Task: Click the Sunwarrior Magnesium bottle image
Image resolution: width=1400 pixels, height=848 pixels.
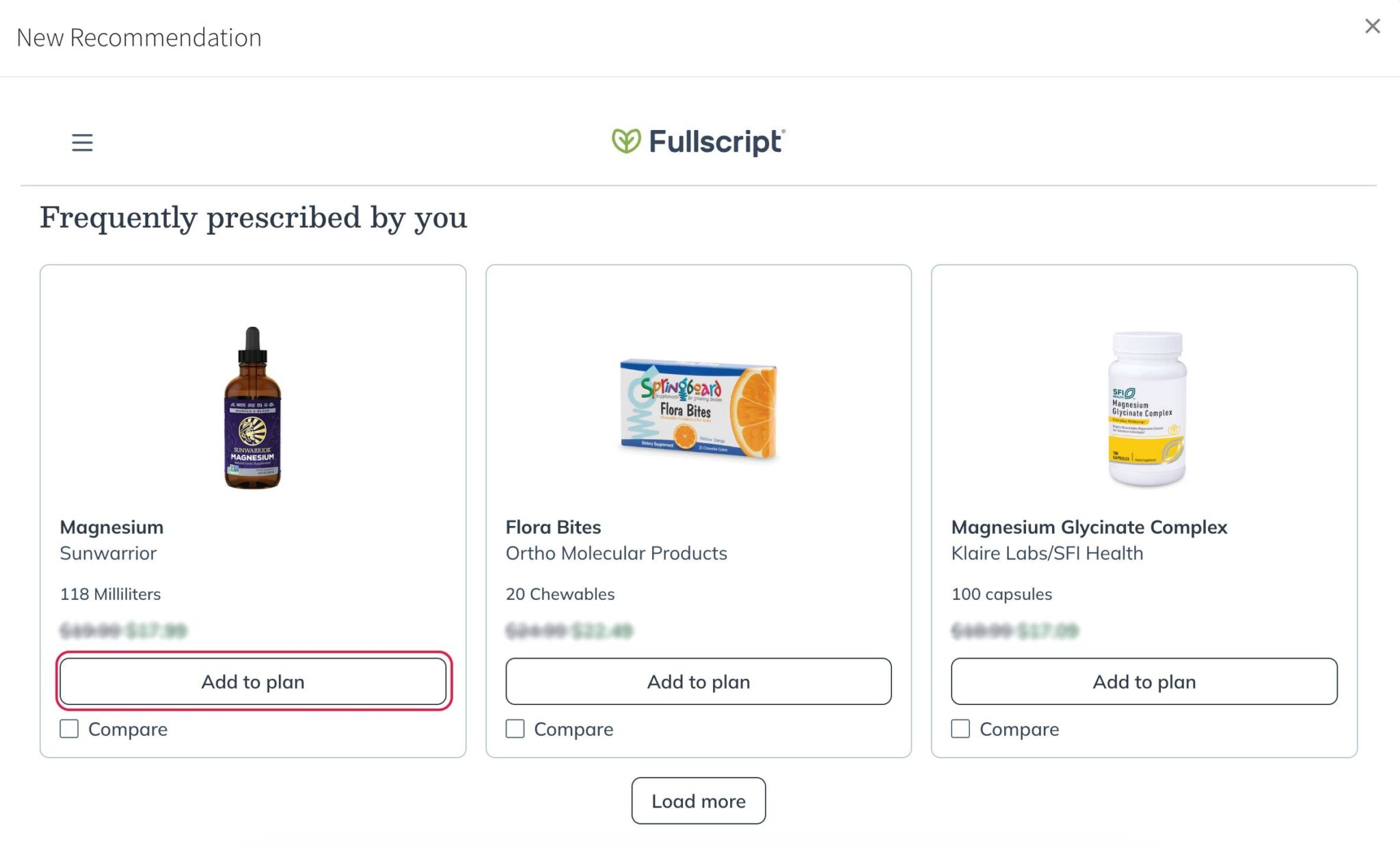Action: (x=253, y=408)
